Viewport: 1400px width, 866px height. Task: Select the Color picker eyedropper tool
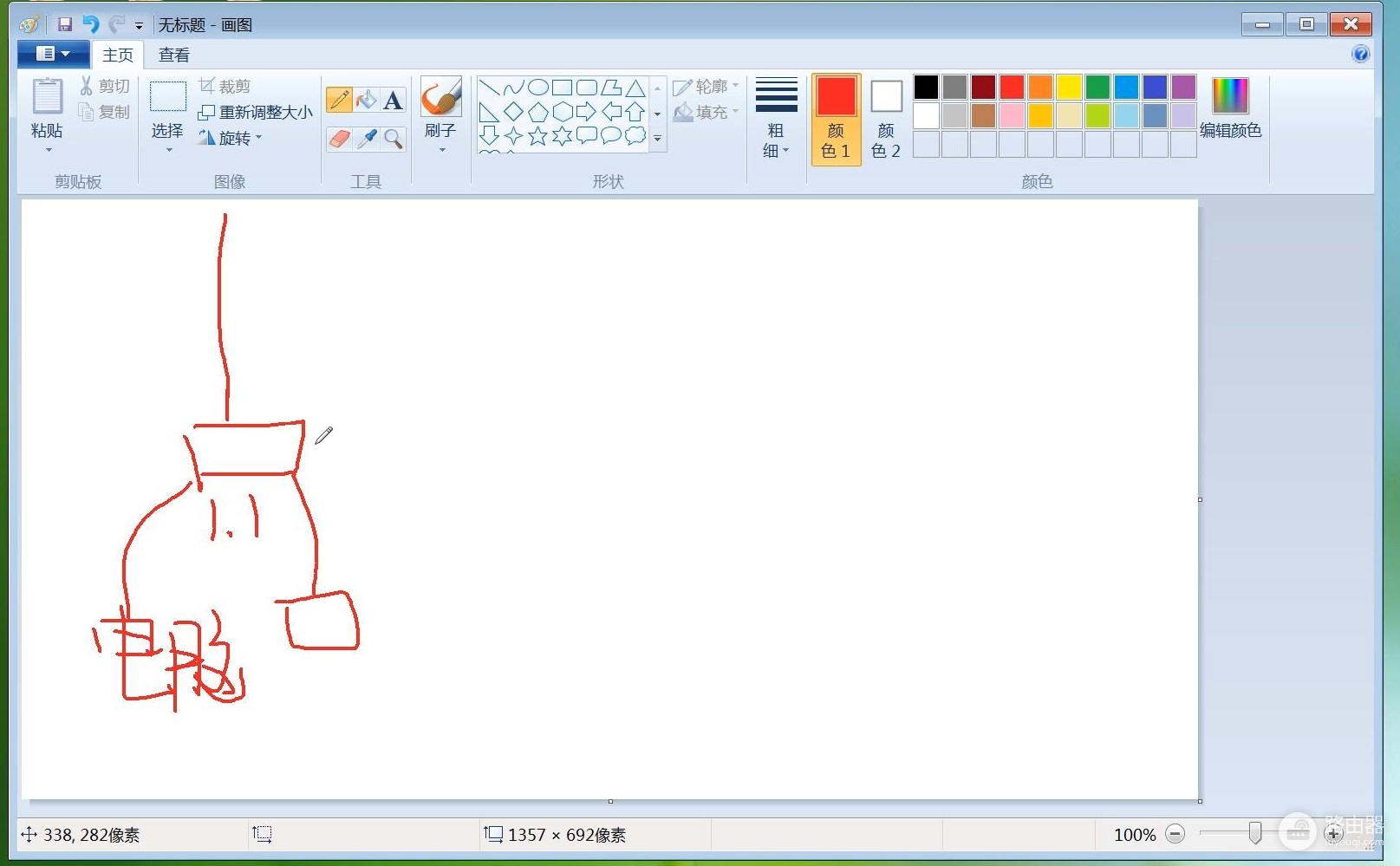[x=367, y=139]
